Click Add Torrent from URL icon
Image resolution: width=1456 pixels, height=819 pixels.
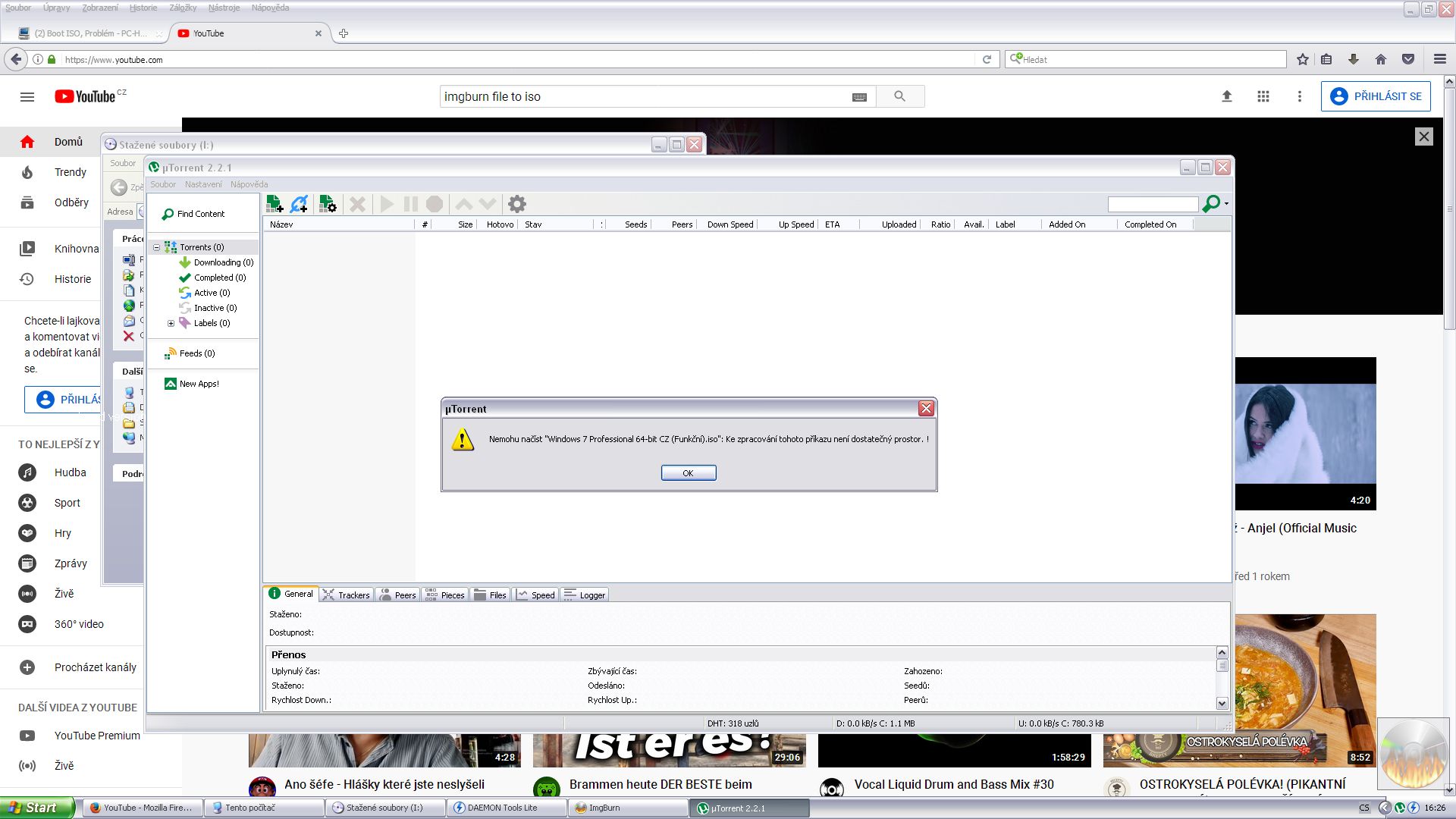click(300, 204)
